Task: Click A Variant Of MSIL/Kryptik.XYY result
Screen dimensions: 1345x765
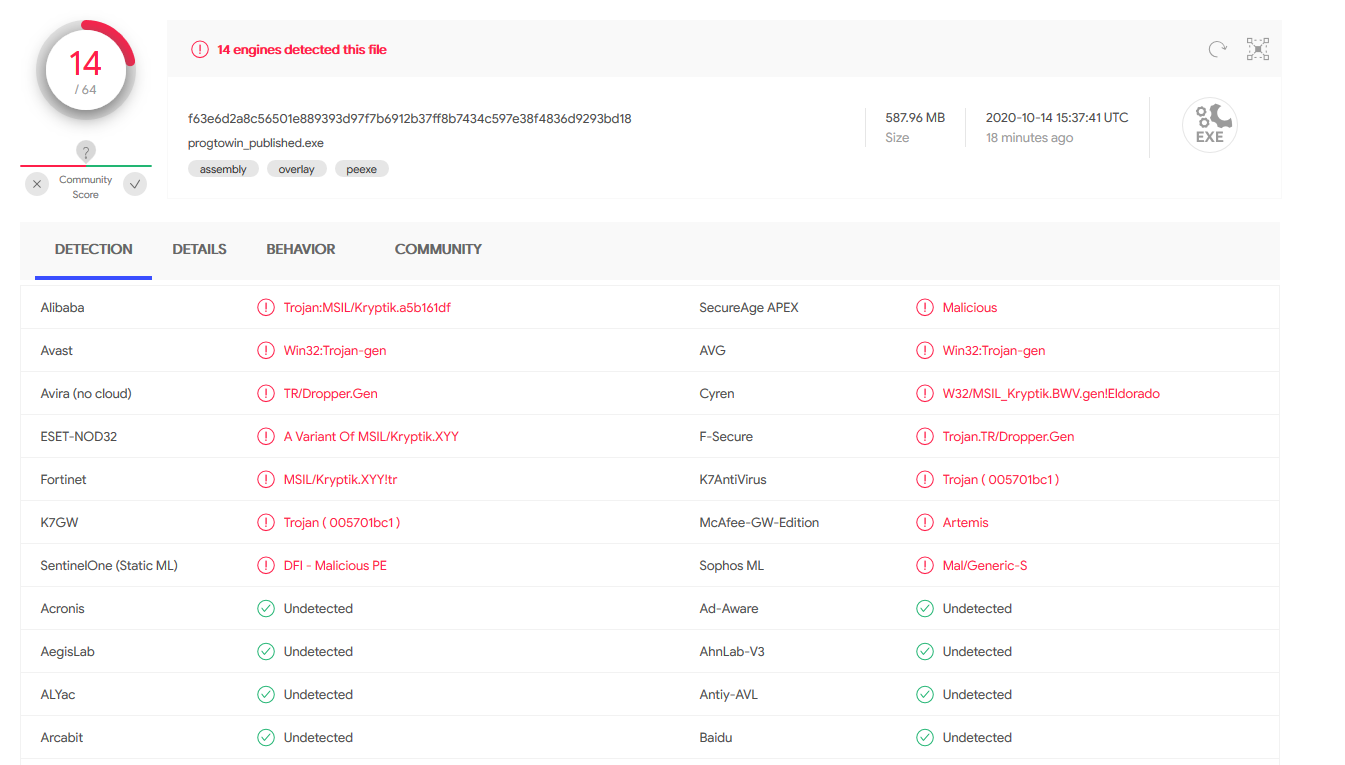Action: pyautogui.click(x=371, y=437)
